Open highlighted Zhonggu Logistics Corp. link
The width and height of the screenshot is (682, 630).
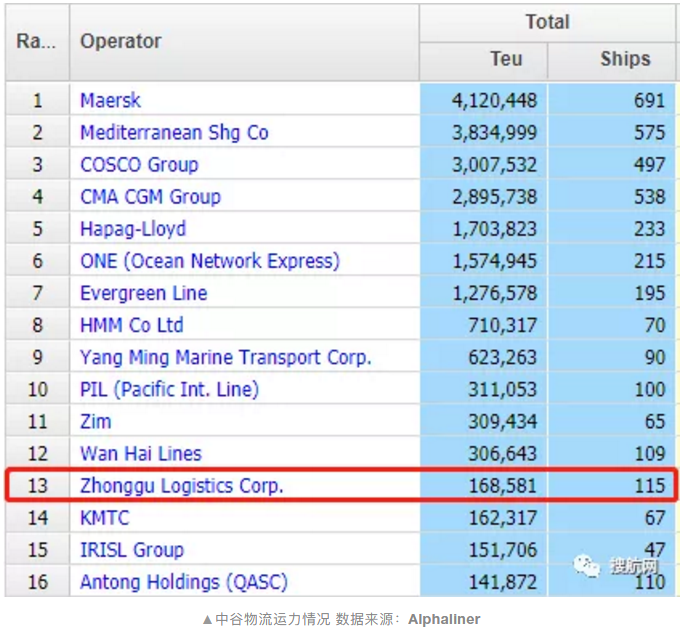182,486
